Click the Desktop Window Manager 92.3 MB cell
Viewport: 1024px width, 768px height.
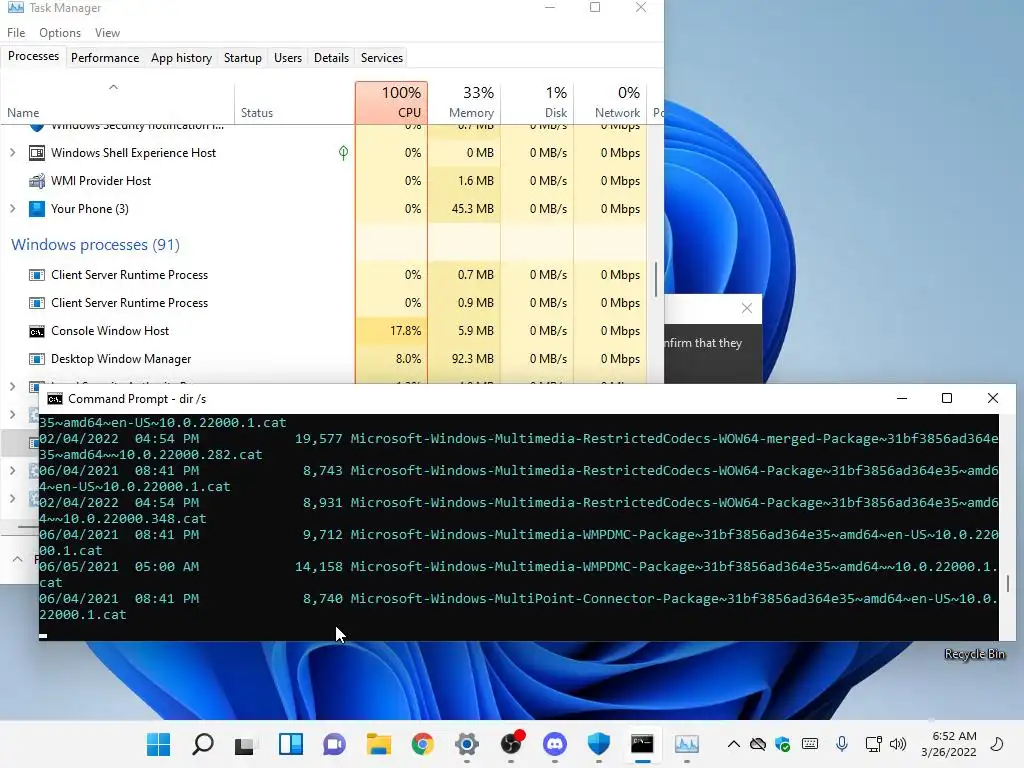[x=464, y=359]
